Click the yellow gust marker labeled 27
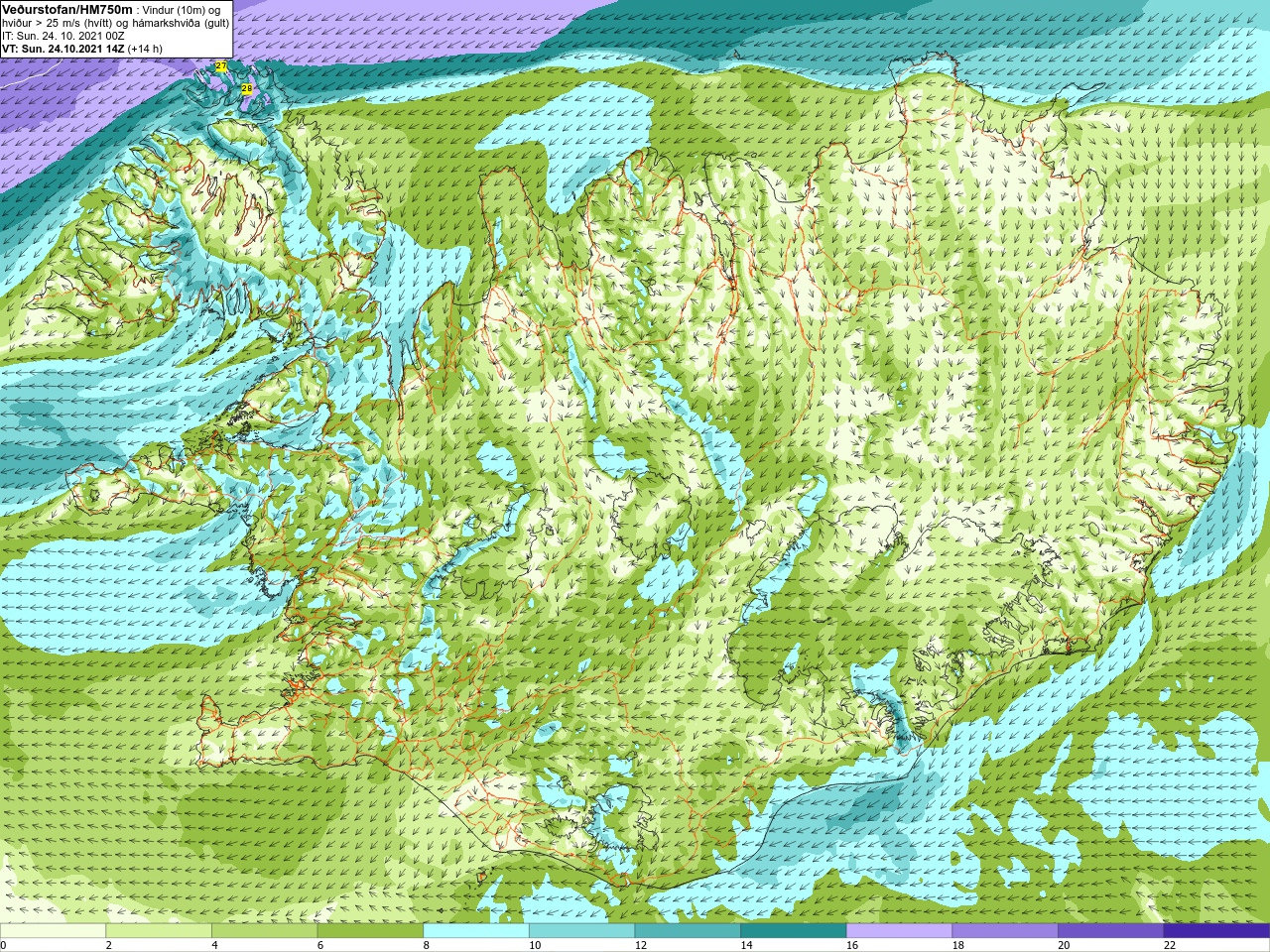Viewport: 1270px width, 952px height. [221, 66]
